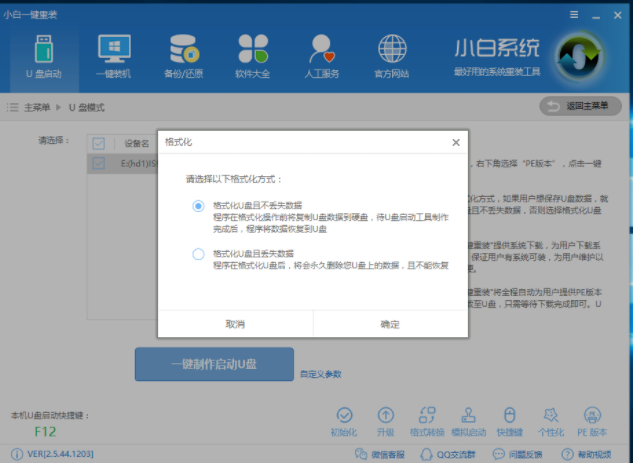Click the 快捷键 mouse icon
The image size is (638, 463).
coord(508,415)
